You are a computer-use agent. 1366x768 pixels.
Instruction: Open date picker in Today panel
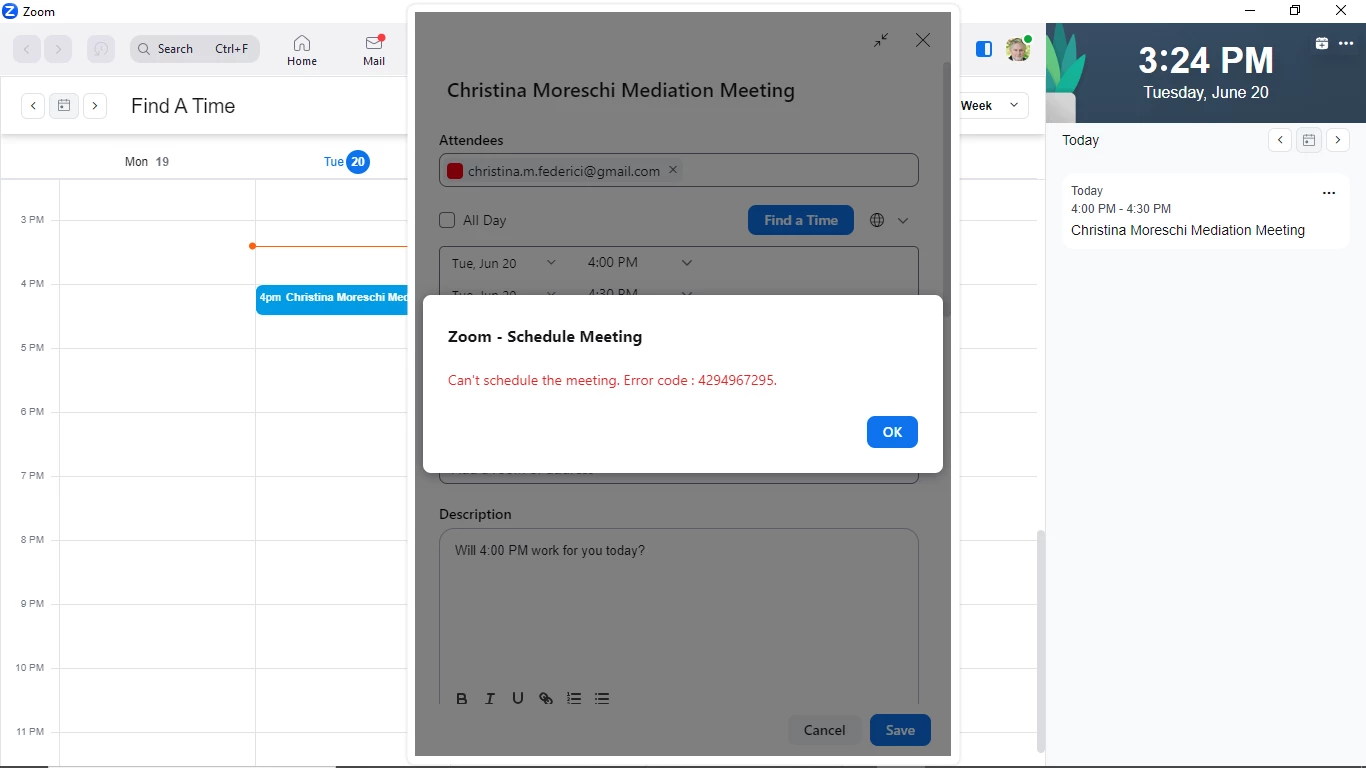1309,140
